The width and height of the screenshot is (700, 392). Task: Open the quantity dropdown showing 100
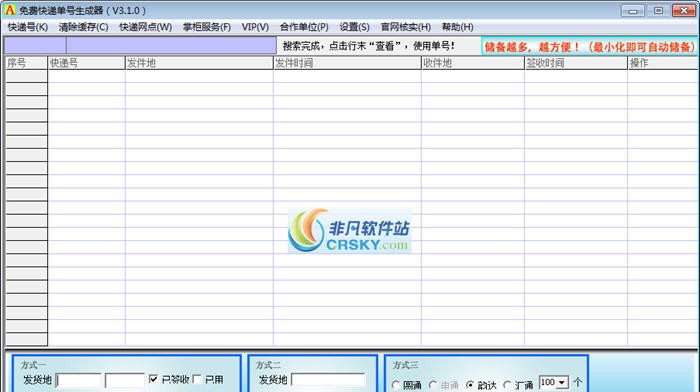point(554,382)
